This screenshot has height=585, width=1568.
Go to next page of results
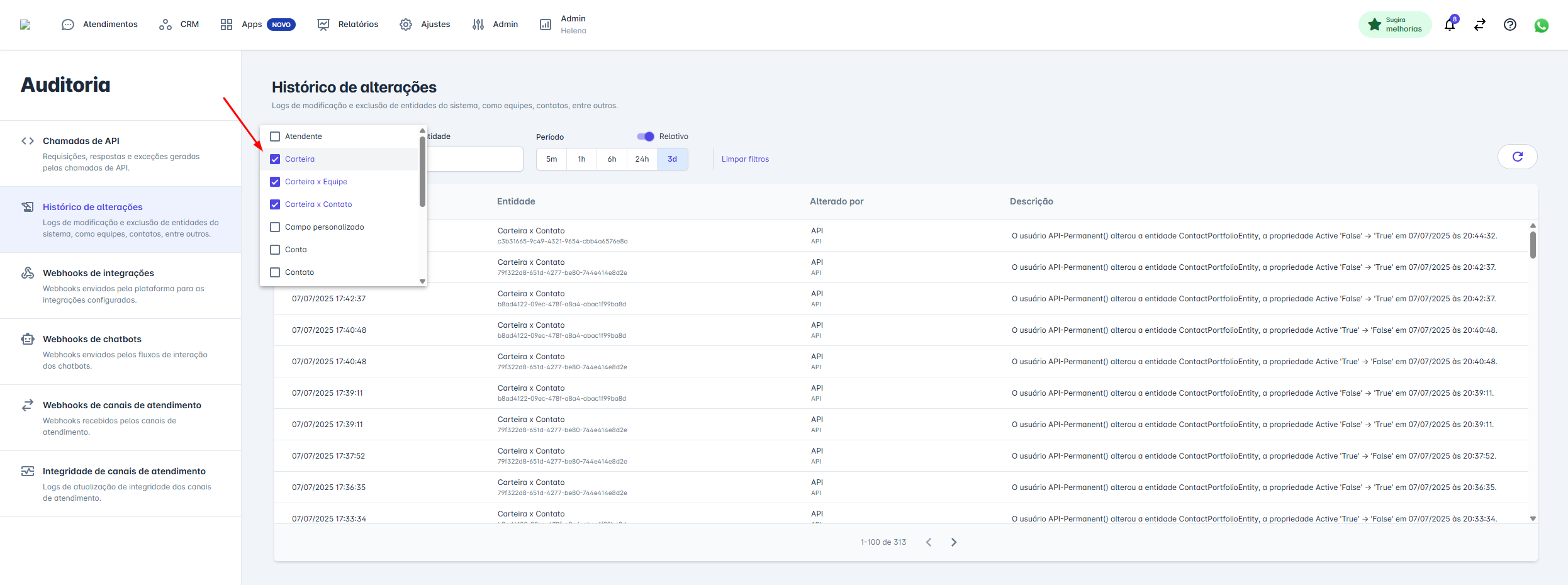click(x=954, y=542)
